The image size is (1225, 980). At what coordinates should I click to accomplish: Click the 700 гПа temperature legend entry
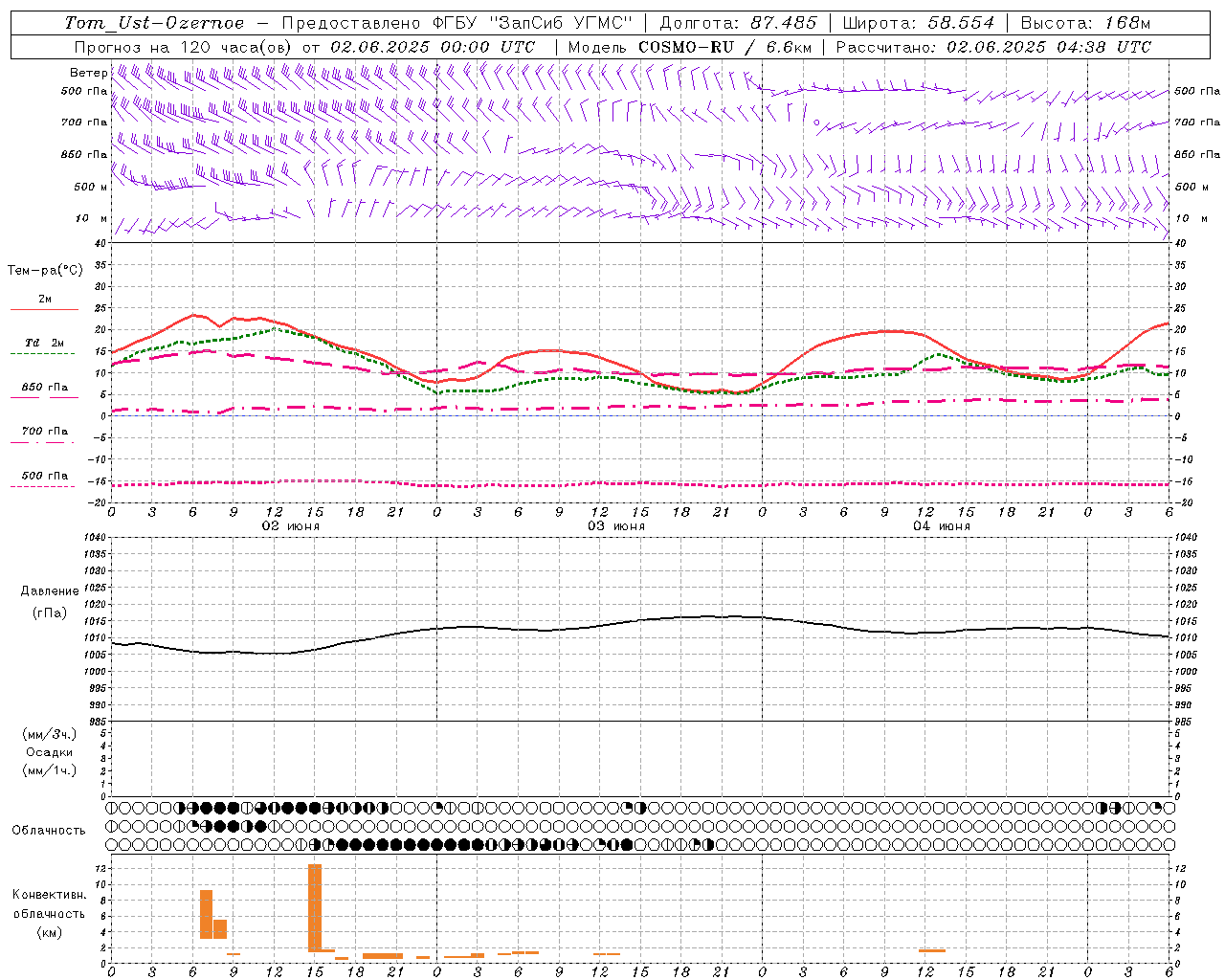point(45,434)
